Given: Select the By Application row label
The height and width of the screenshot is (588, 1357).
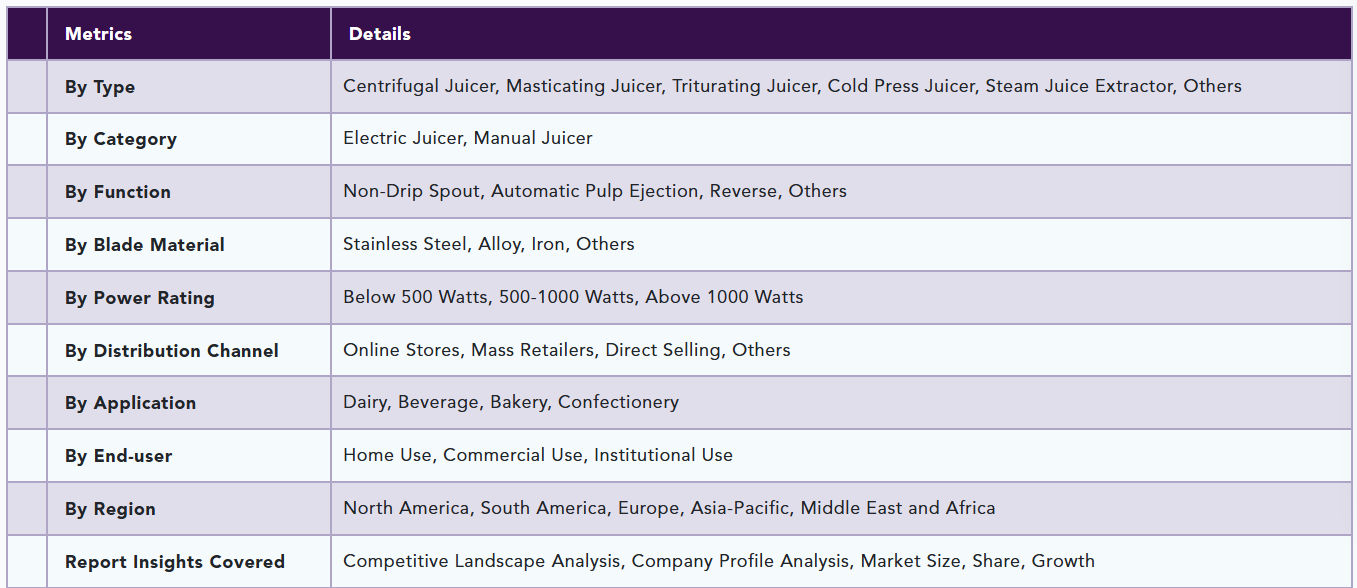Looking at the screenshot, I should point(131,403).
